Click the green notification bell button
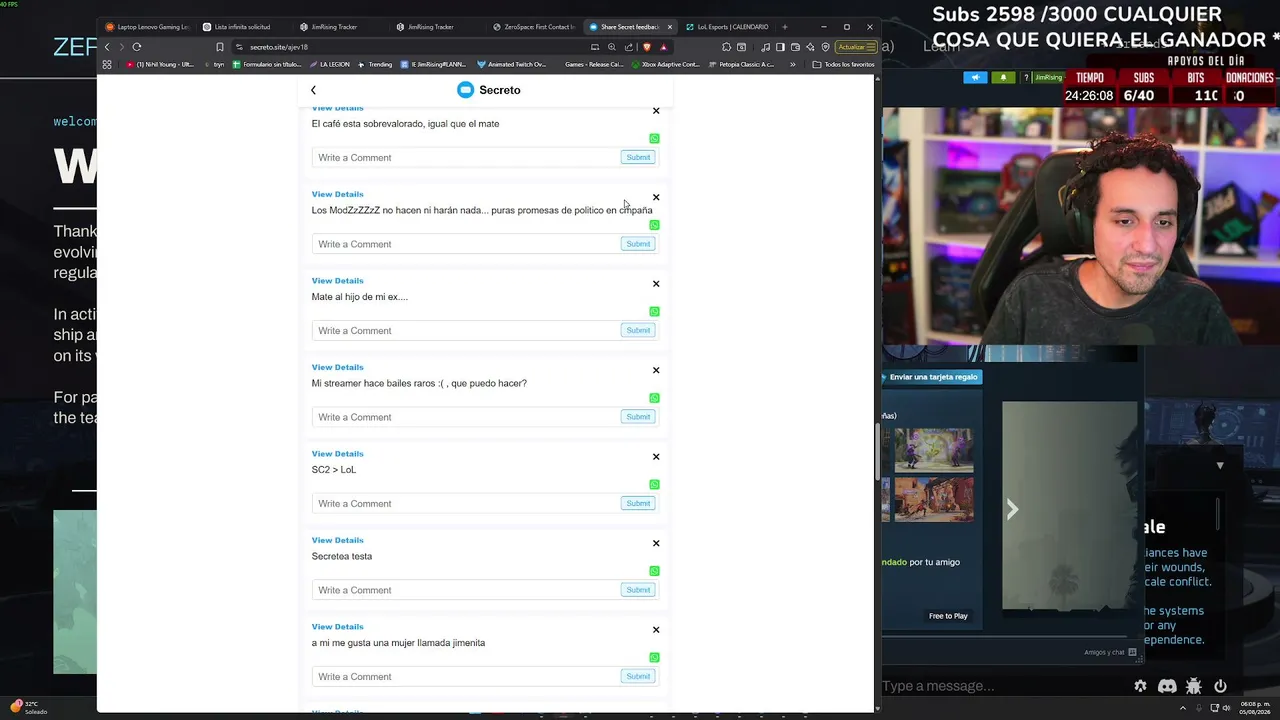 (x=1004, y=78)
